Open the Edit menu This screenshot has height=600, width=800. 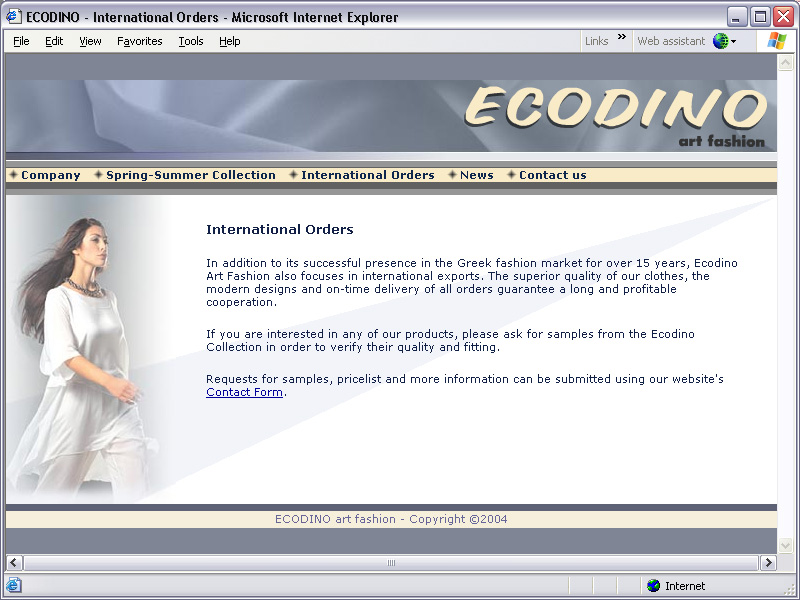point(54,41)
